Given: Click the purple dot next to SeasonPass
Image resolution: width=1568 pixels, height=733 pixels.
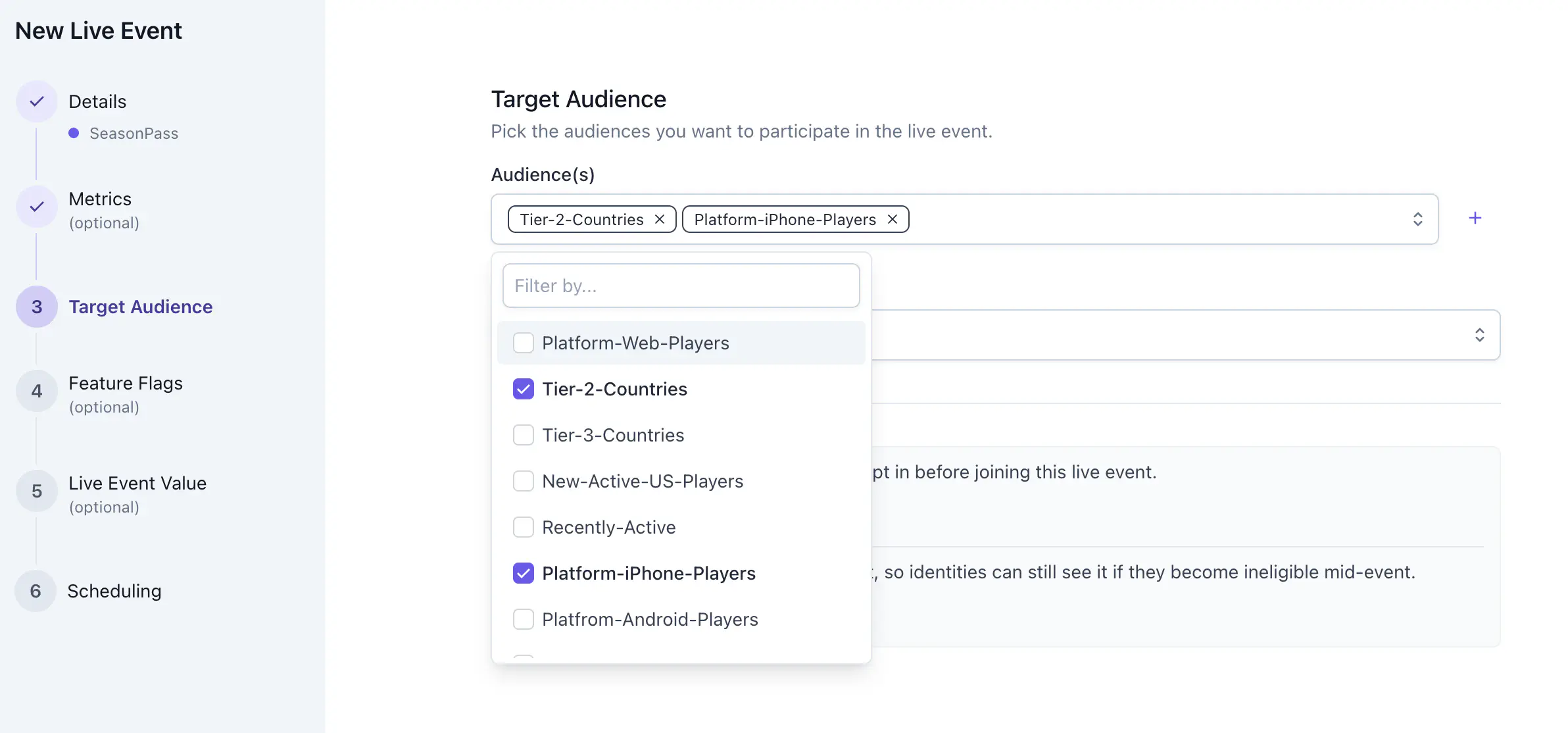Looking at the screenshot, I should pyautogui.click(x=74, y=133).
